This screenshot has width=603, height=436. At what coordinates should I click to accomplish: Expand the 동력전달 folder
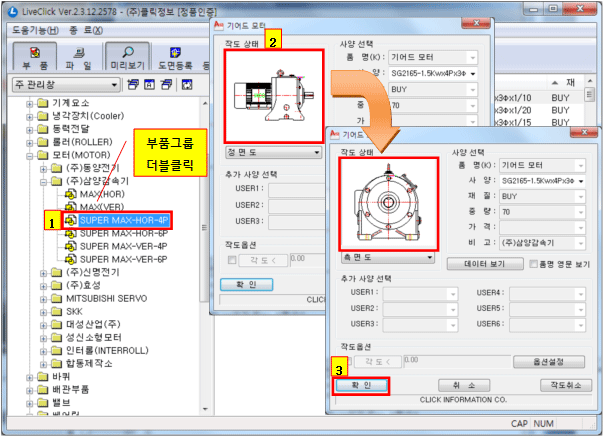[29, 129]
